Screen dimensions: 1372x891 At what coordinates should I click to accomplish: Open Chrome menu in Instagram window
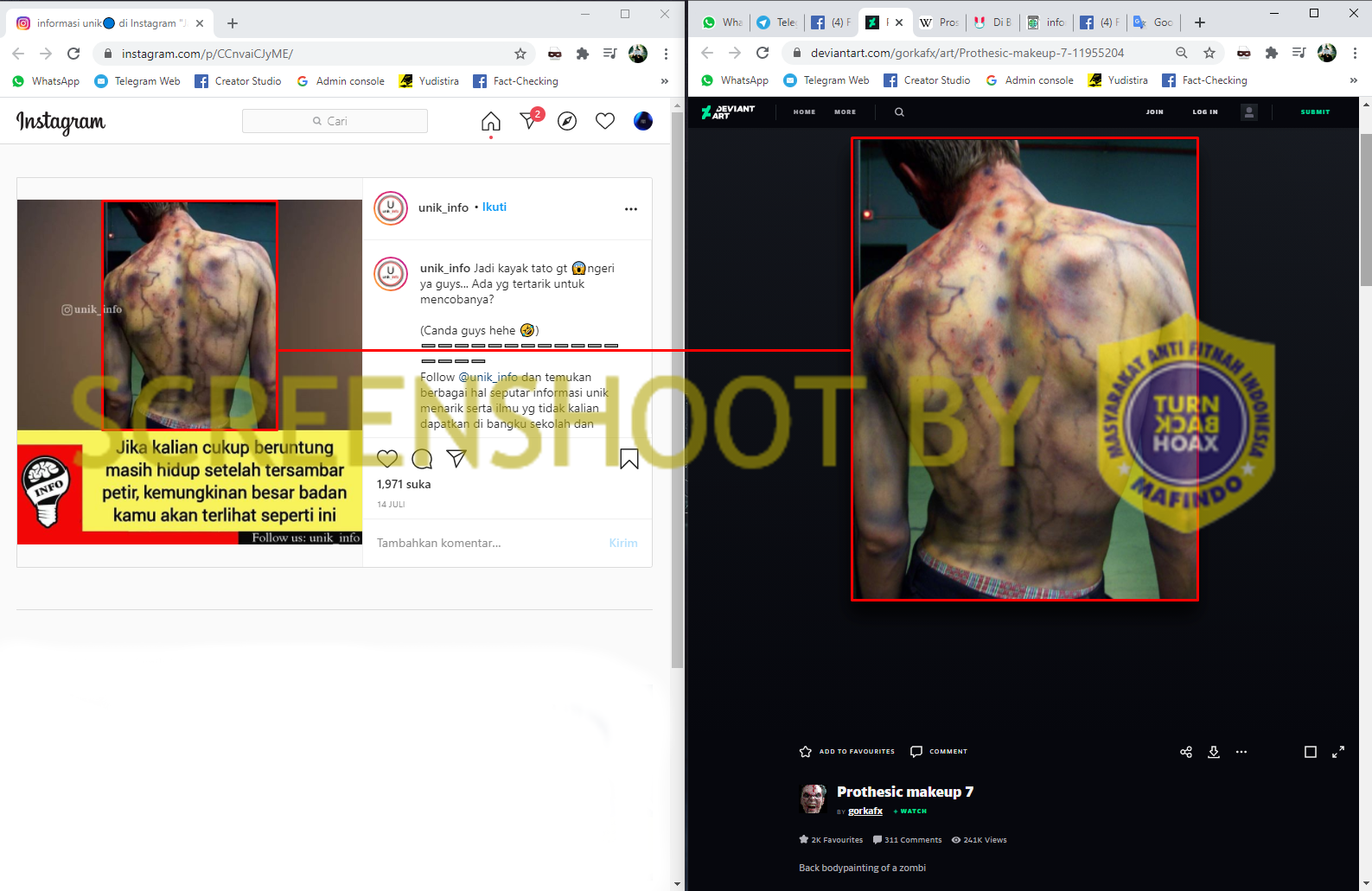pos(666,54)
